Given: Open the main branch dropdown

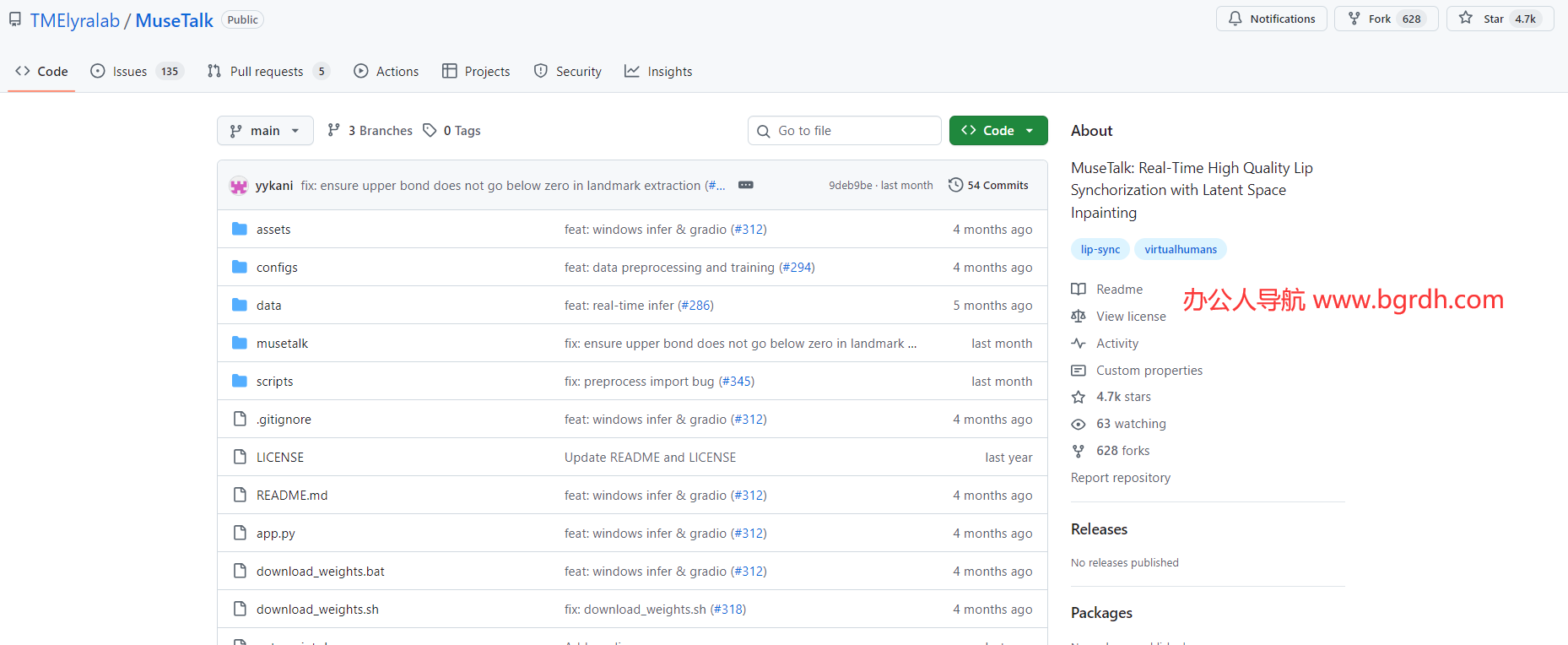Looking at the screenshot, I should tap(265, 131).
